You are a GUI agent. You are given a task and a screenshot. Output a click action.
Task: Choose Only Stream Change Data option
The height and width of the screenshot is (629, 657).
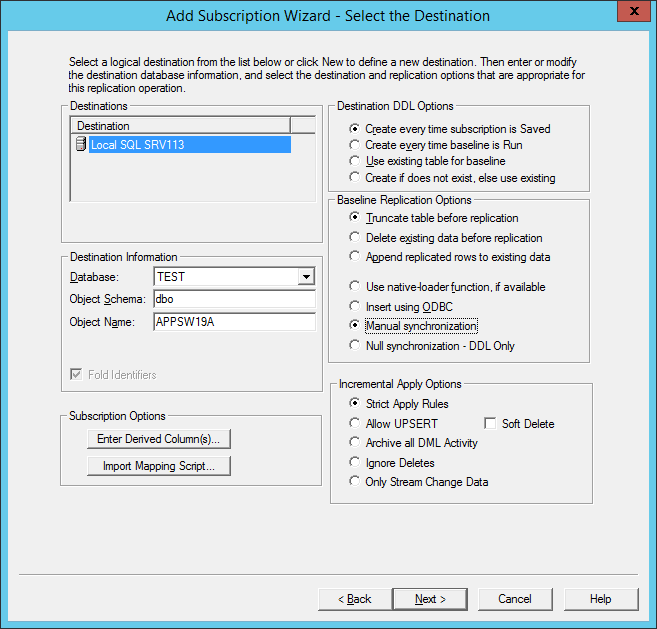(355, 482)
